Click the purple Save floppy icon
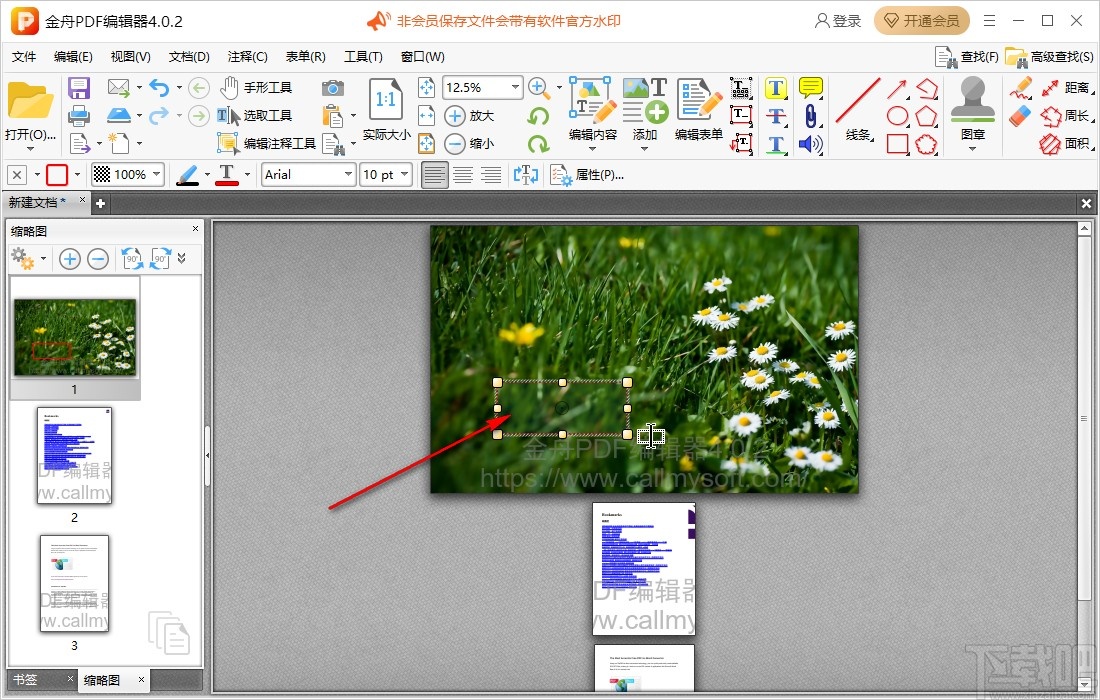 [79, 88]
